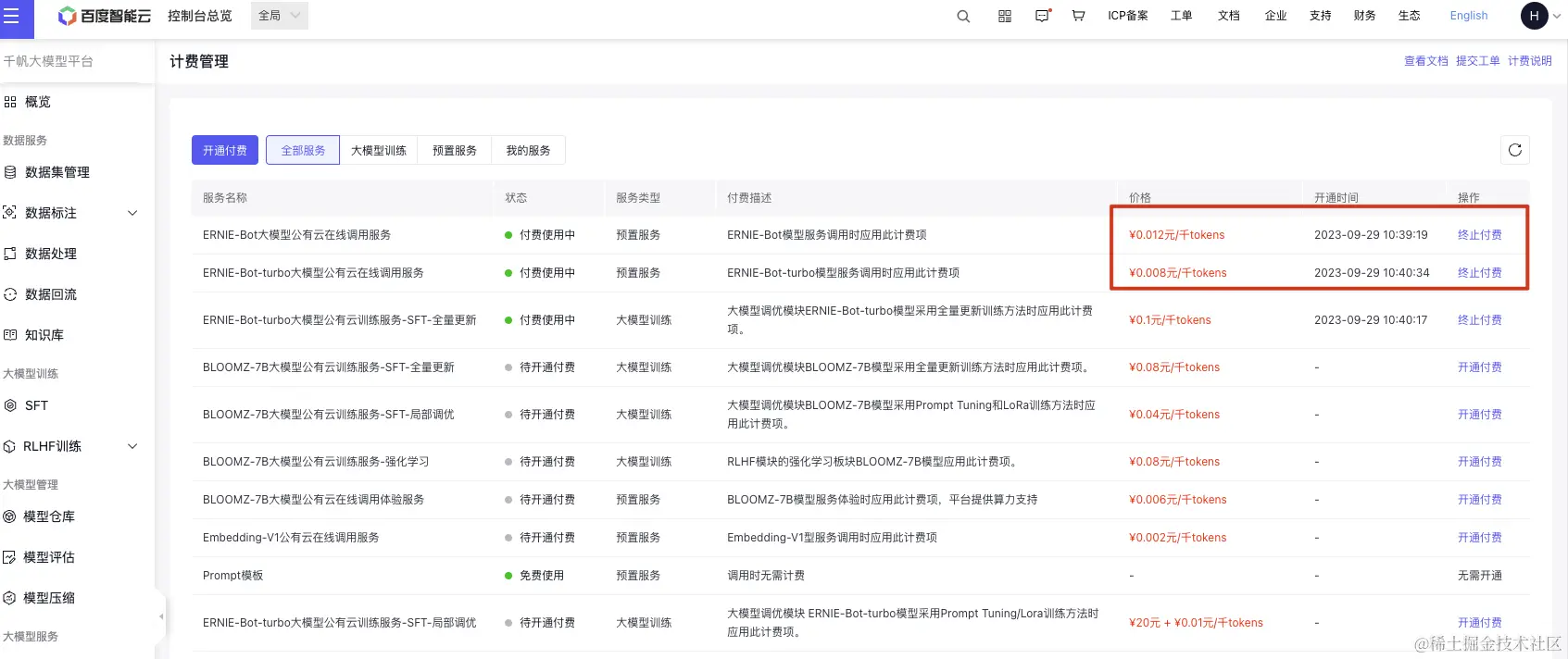Terminate billing for ERNIE-Bot-turbo SFT-全量更新
Screen dimensions: 1568x659
pyautogui.click(x=1480, y=320)
